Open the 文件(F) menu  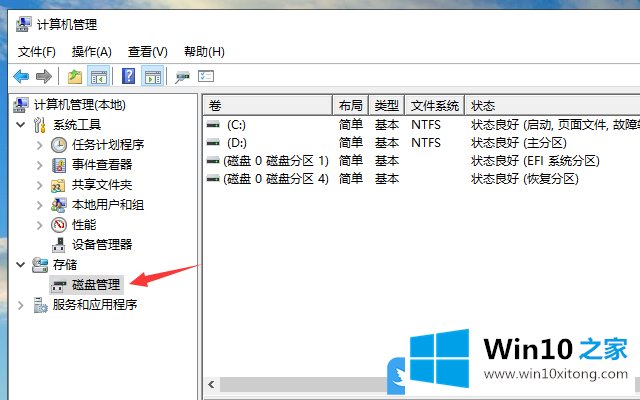[x=36, y=52]
